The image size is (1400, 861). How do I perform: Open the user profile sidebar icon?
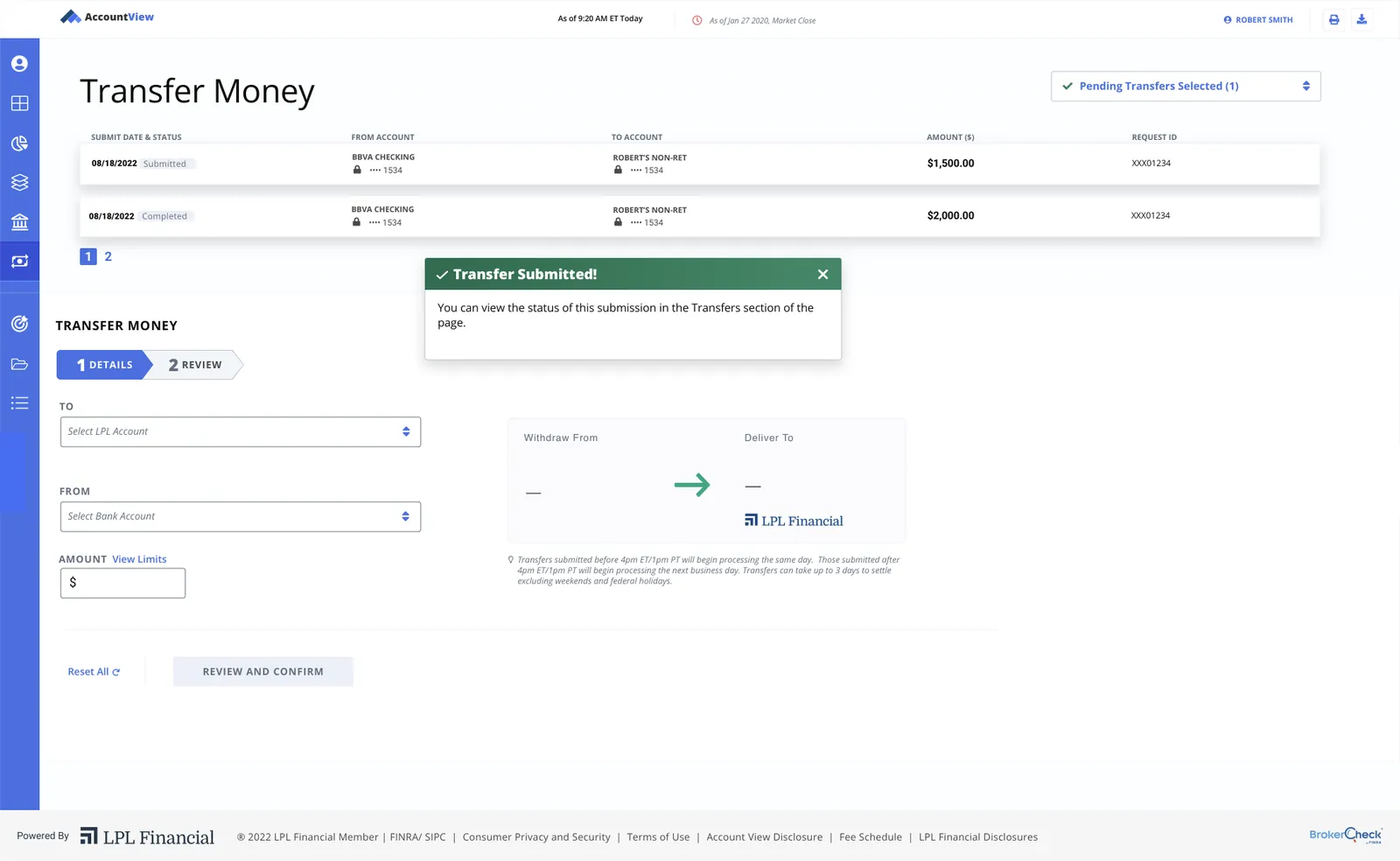coord(19,64)
